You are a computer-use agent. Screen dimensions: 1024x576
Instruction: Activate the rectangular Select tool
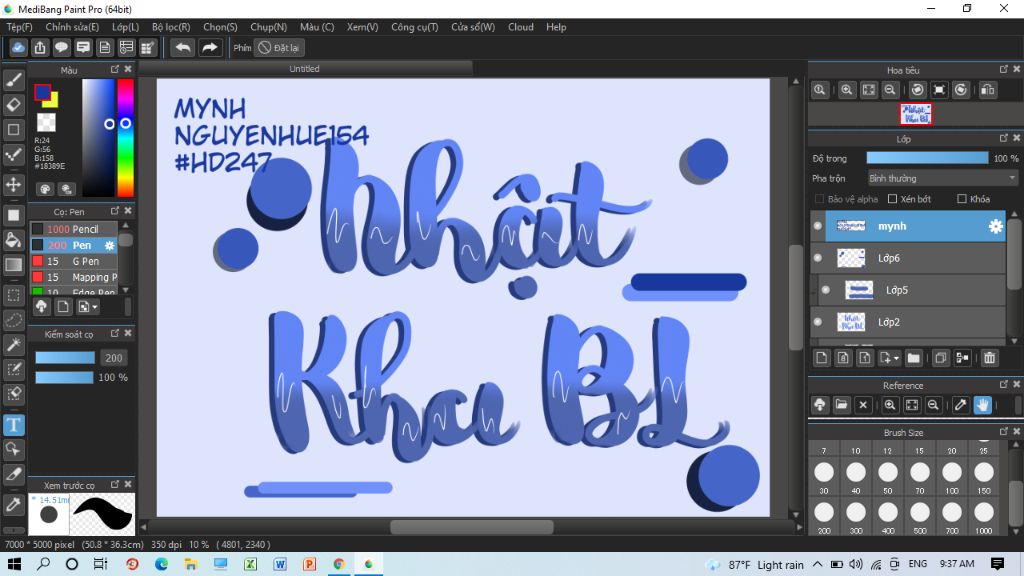(13, 295)
